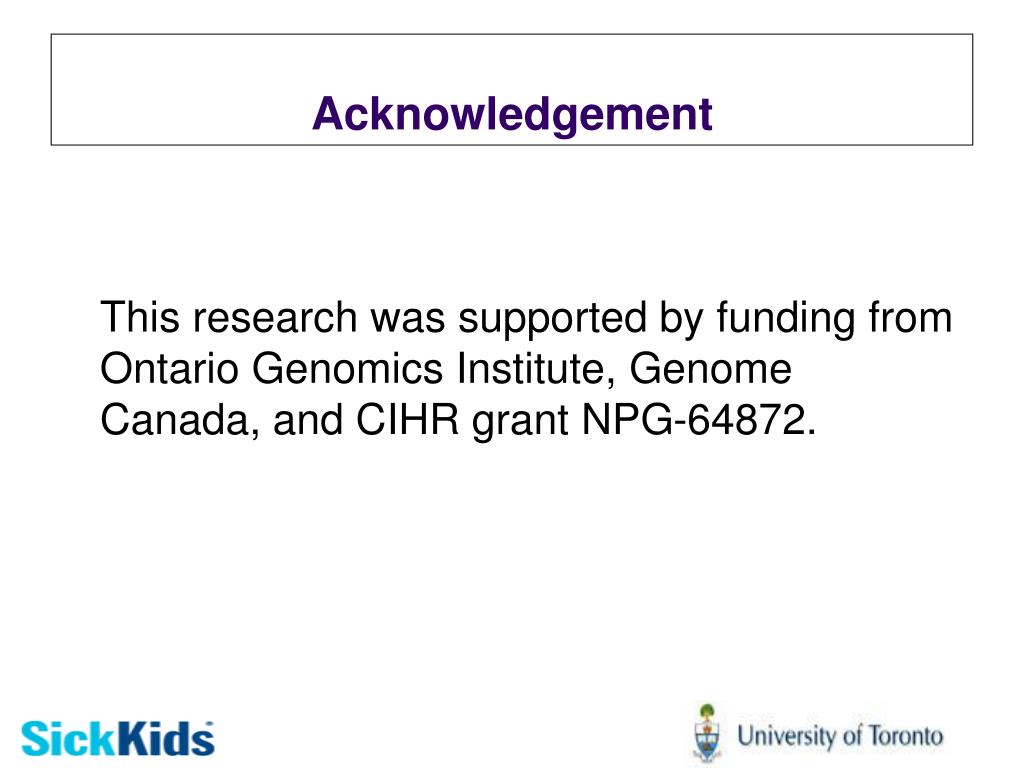The image size is (1024, 768).
Task: Select the Acknowledgement title text
Action: [x=512, y=114]
